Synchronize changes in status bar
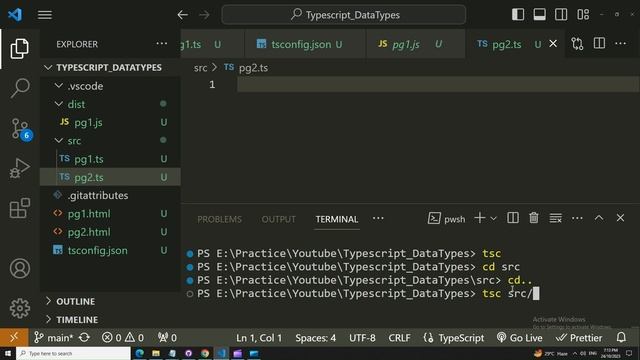The image size is (640, 360). click(84, 338)
